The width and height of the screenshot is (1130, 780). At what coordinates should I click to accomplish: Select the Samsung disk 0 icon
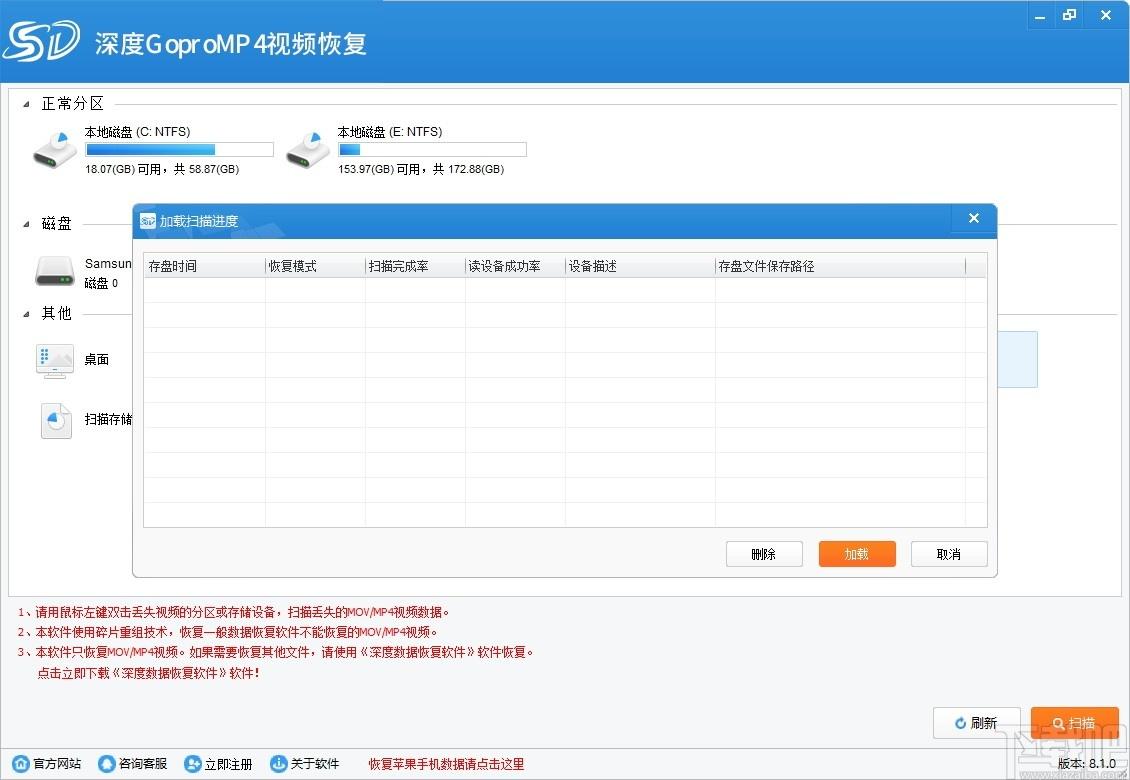55,272
